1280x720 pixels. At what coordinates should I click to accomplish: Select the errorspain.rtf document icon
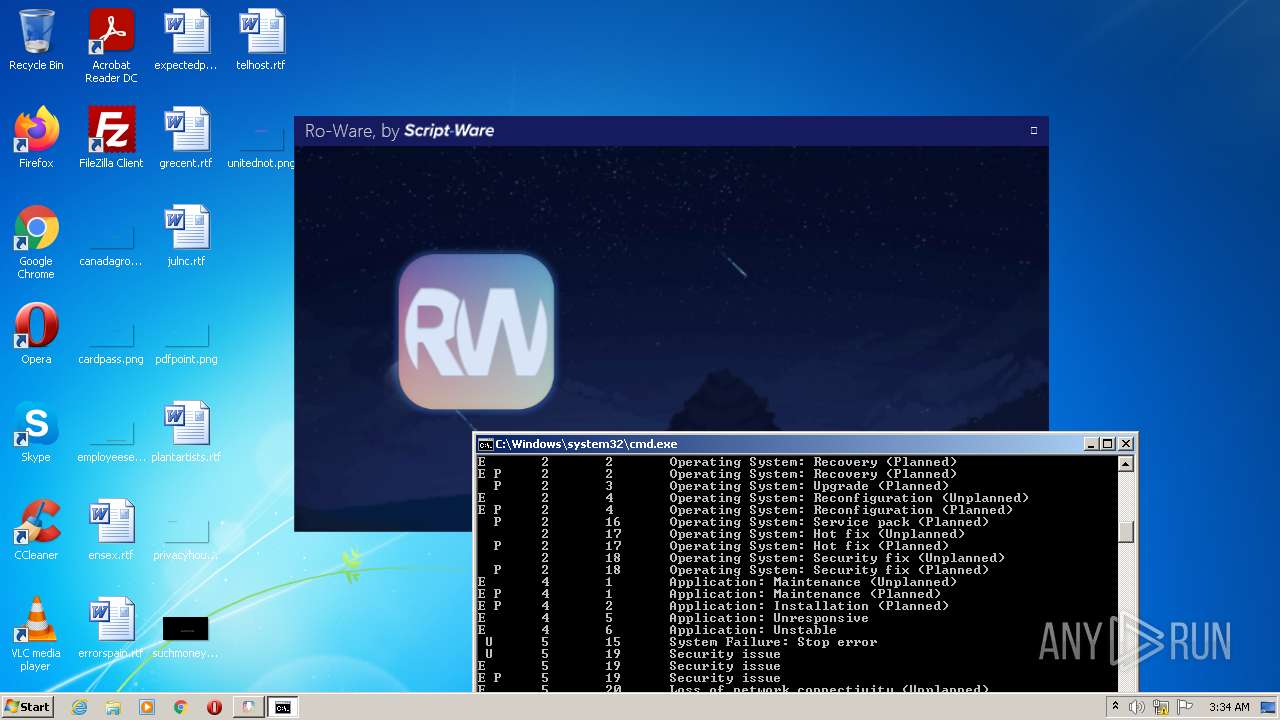[x=111, y=628]
